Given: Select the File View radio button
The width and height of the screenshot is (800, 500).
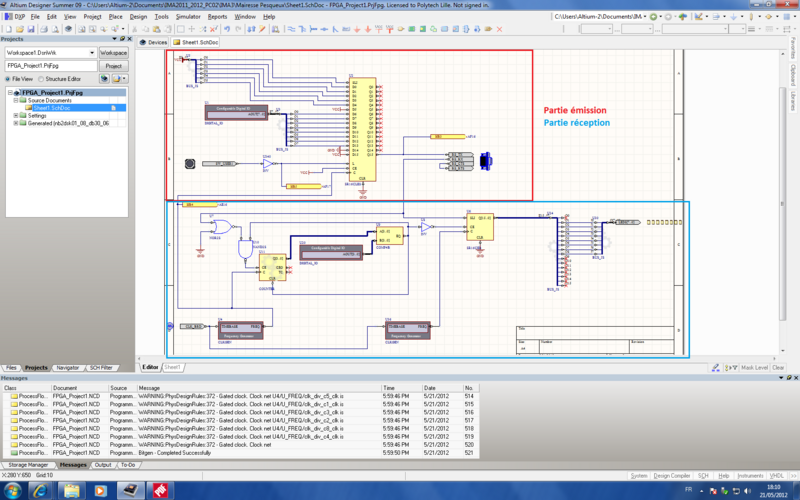Looking at the screenshot, I should [x=9, y=78].
